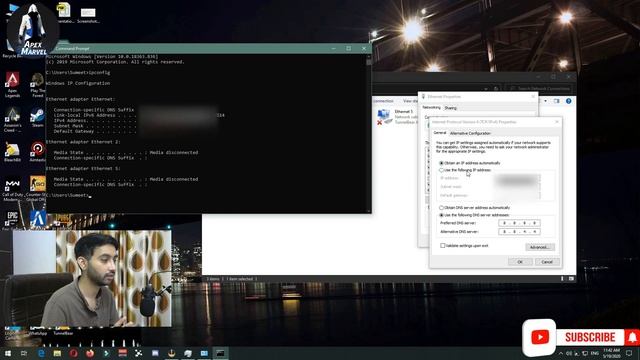Open the Counter-Strike Global Offensive shortcut

[37, 189]
